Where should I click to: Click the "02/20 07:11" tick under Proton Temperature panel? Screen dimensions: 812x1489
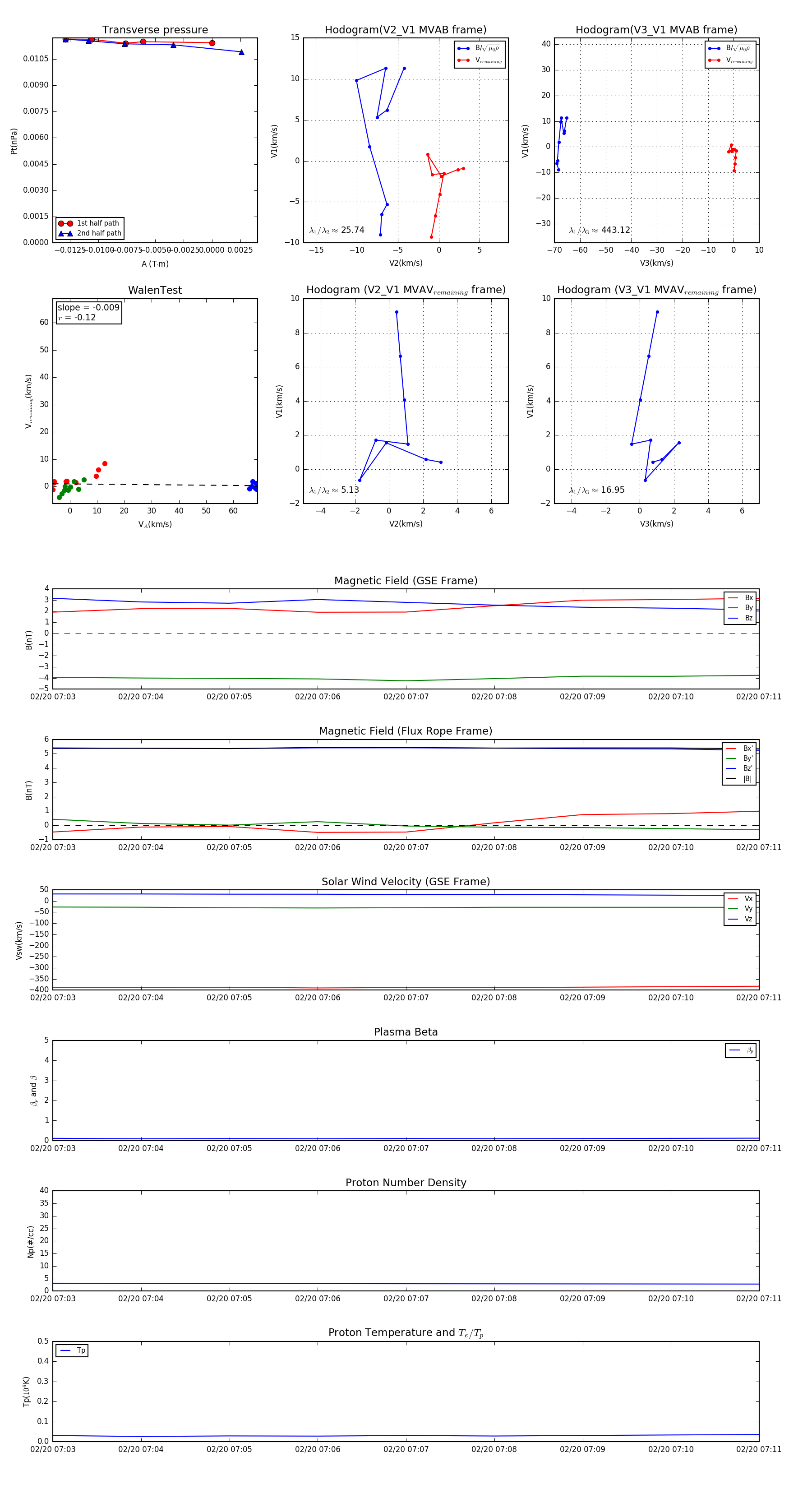pos(759,1449)
